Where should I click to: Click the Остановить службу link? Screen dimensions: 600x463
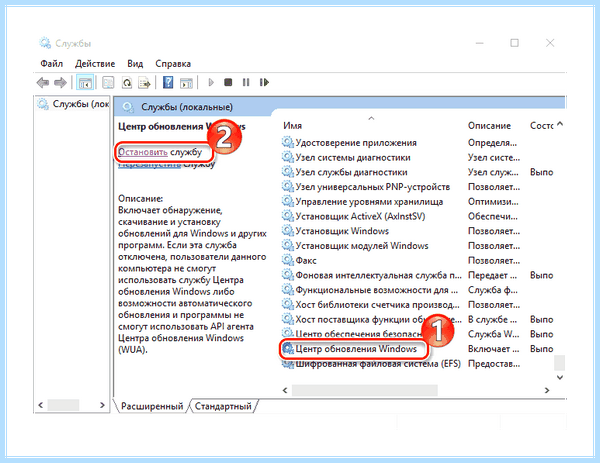[x=160, y=152]
